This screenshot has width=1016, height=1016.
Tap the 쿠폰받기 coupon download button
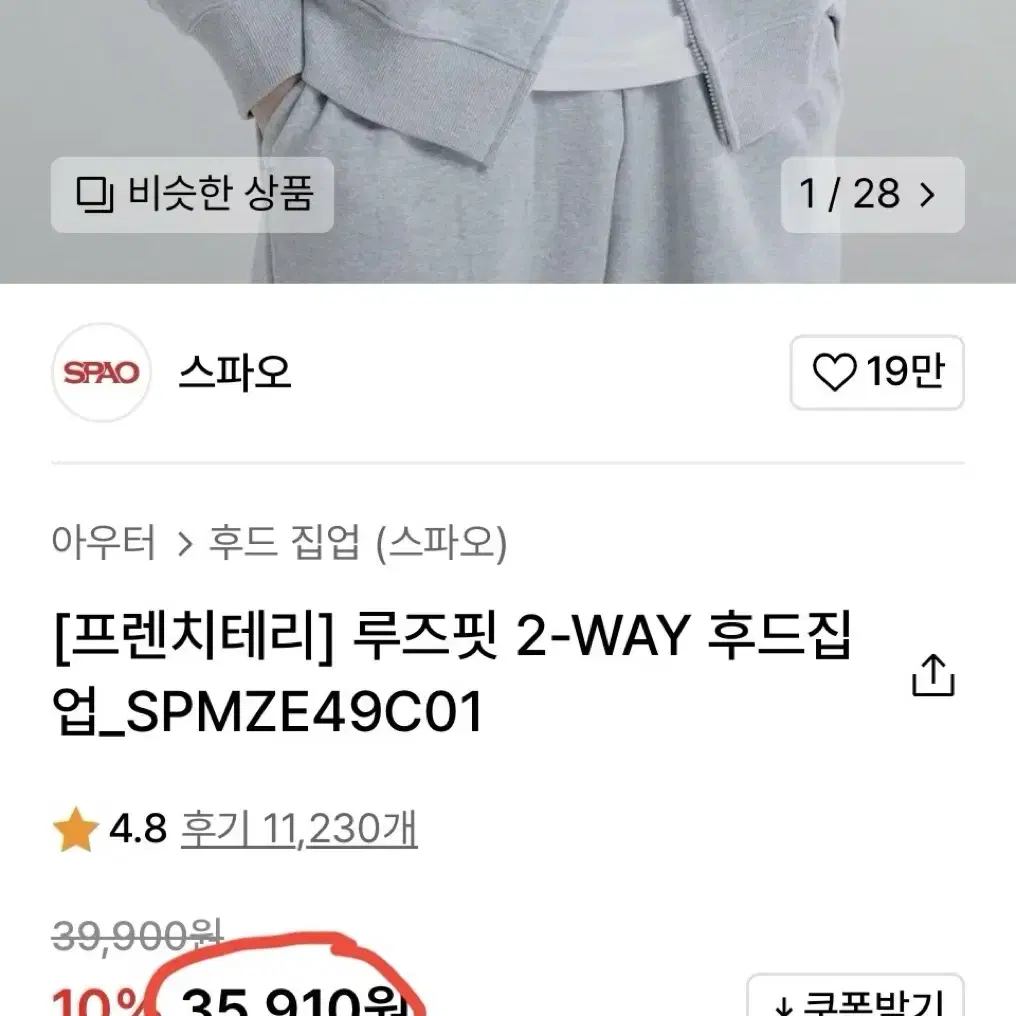855,995
